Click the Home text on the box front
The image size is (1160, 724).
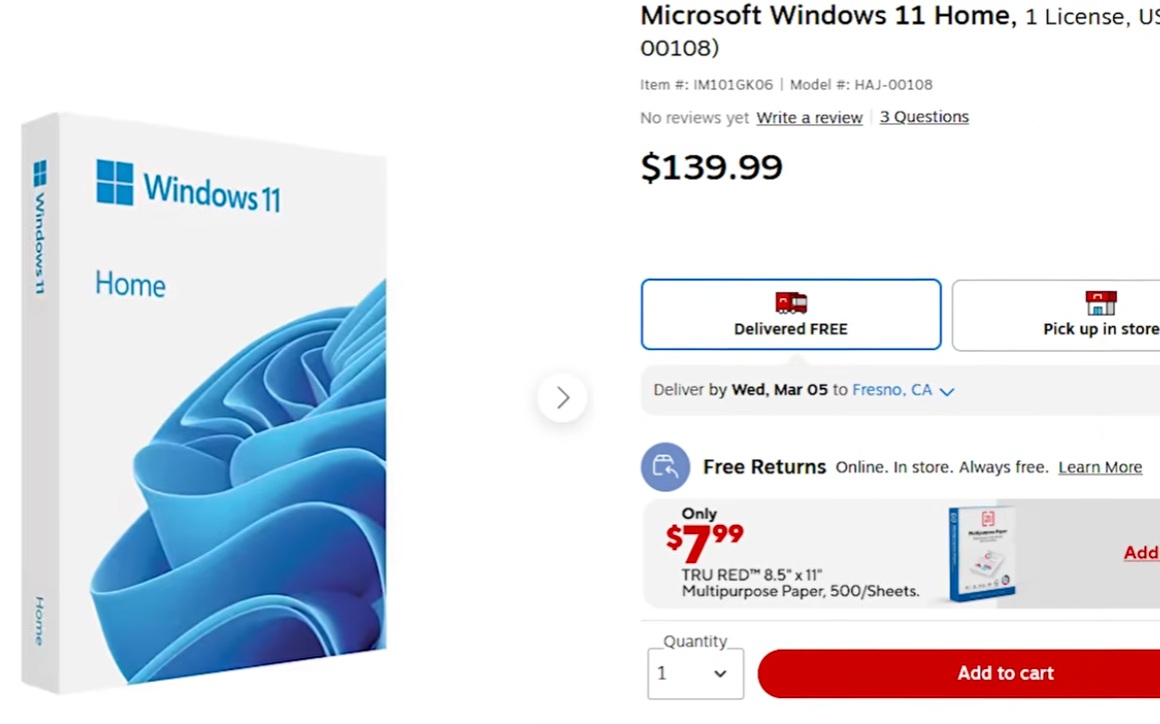[x=130, y=285]
